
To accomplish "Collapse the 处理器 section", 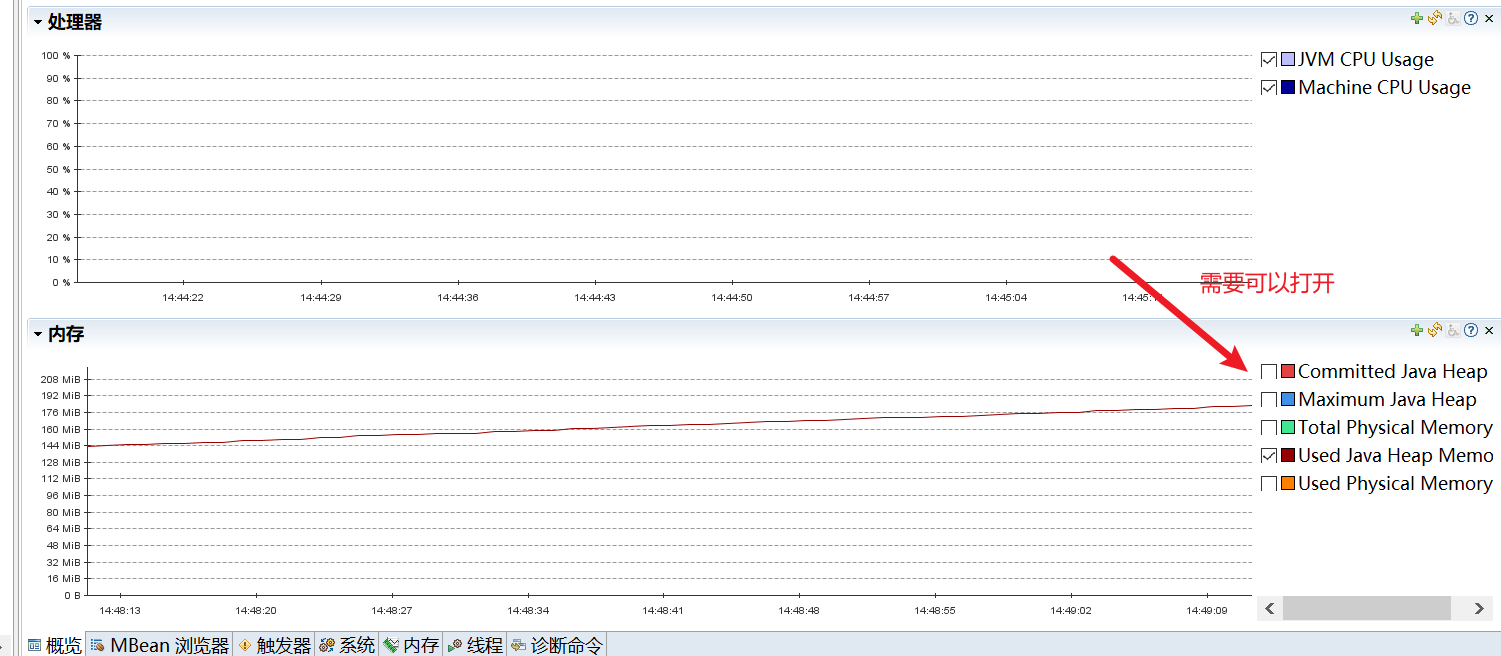I will coord(38,22).
